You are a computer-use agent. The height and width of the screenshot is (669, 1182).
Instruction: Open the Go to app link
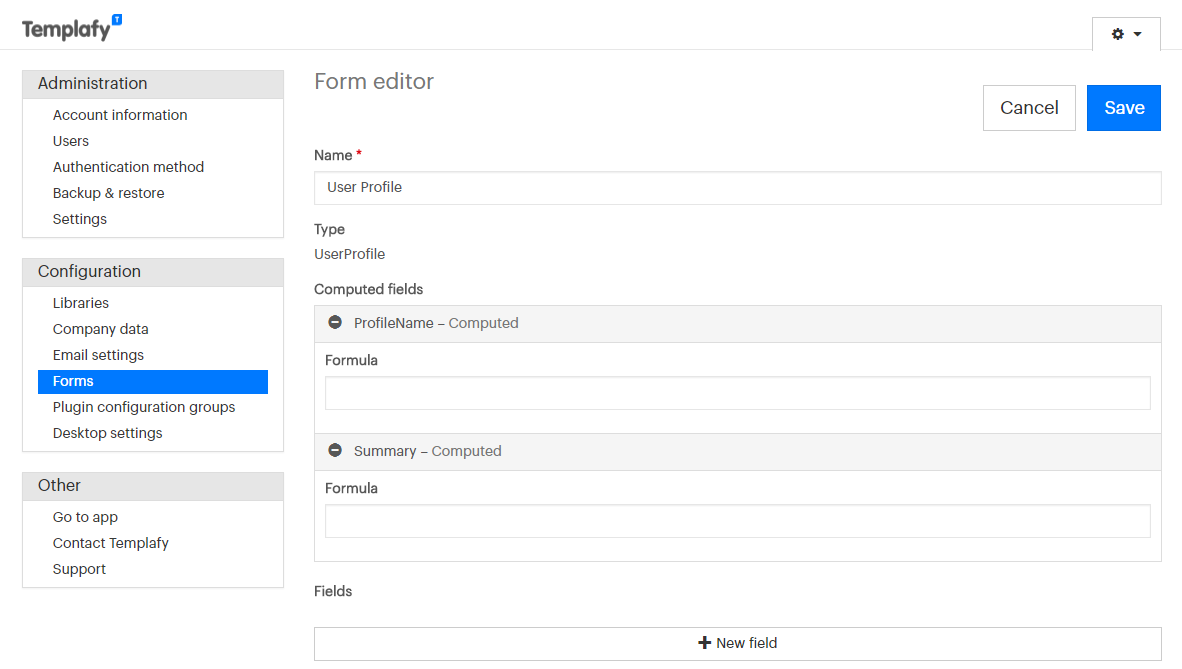tap(85, 516)
